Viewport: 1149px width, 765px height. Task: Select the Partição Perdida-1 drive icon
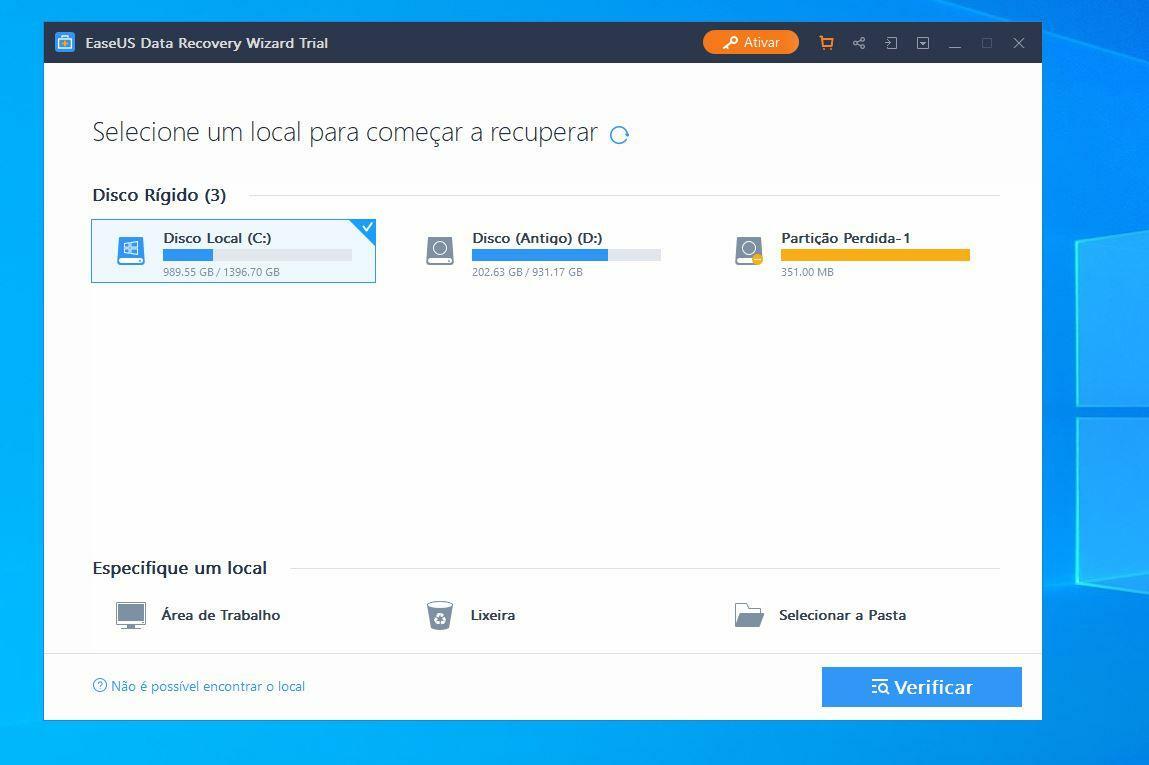749,251
